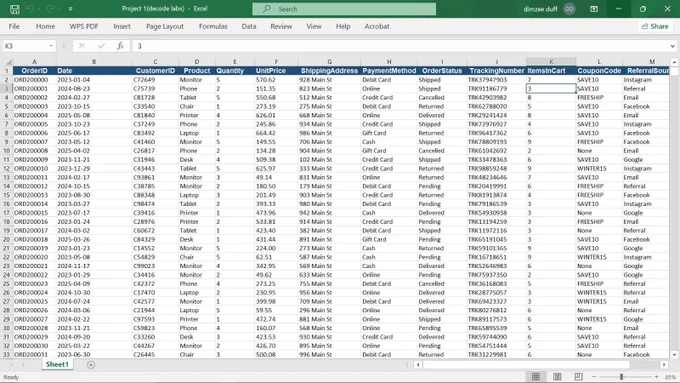
Task: Click the Share button
Action: pos(655,26)
